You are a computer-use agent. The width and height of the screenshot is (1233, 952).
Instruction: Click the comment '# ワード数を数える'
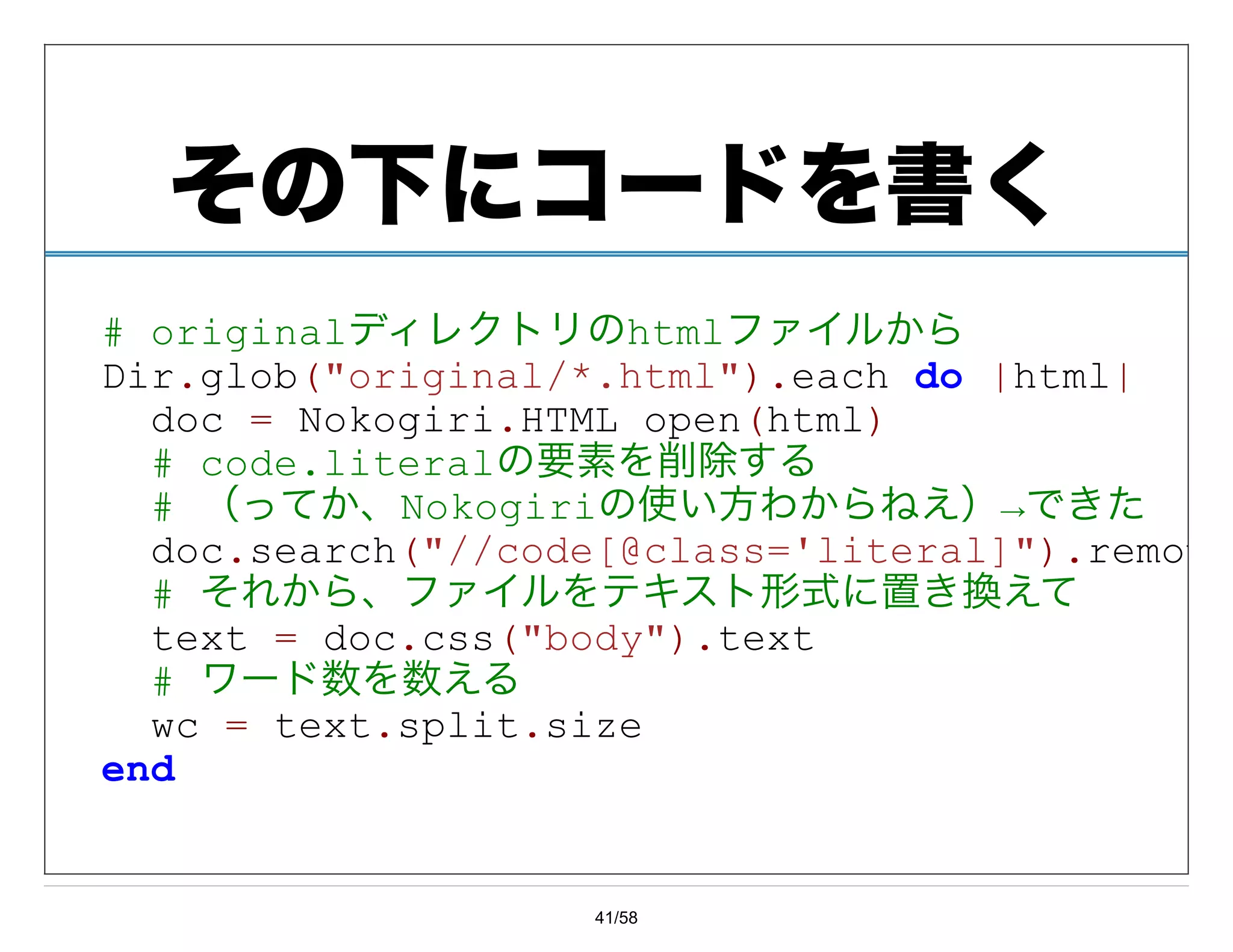(335, 679)
